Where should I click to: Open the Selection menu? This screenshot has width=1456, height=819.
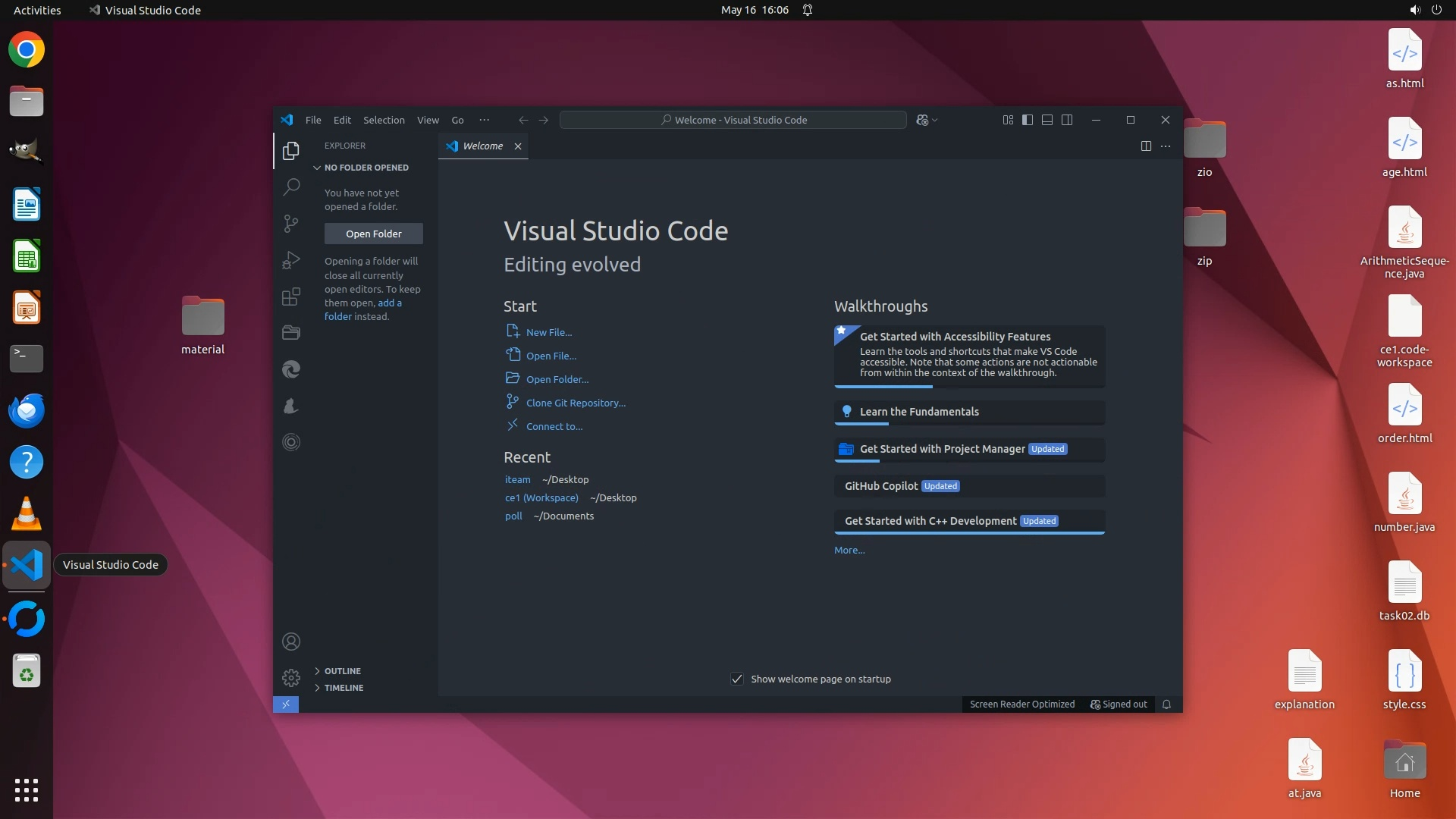point(384,120)
